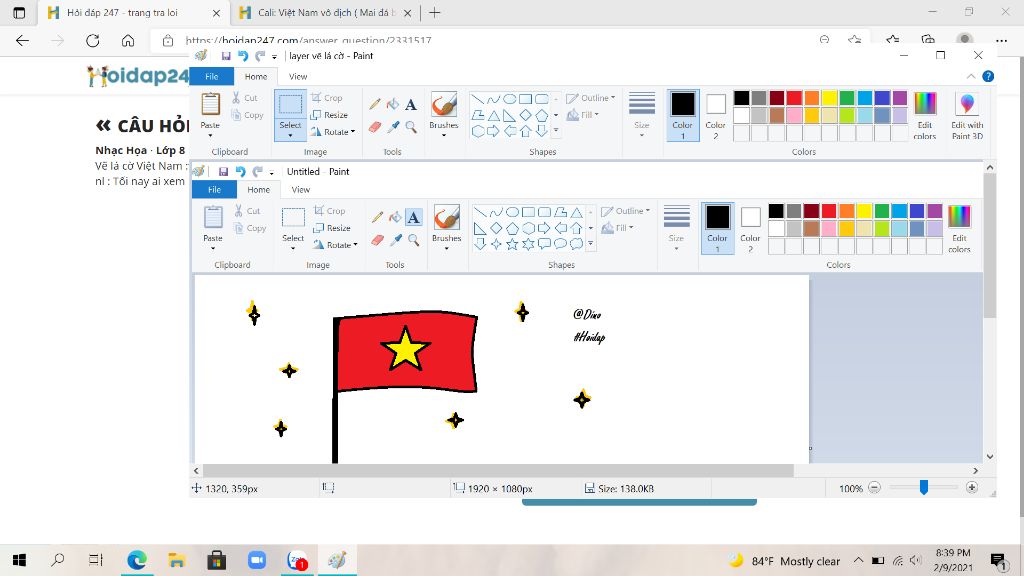Open Edit with Paint 3D in back Paint window
The width and height of the screenshot is (1024, 576).
point(967,116)
